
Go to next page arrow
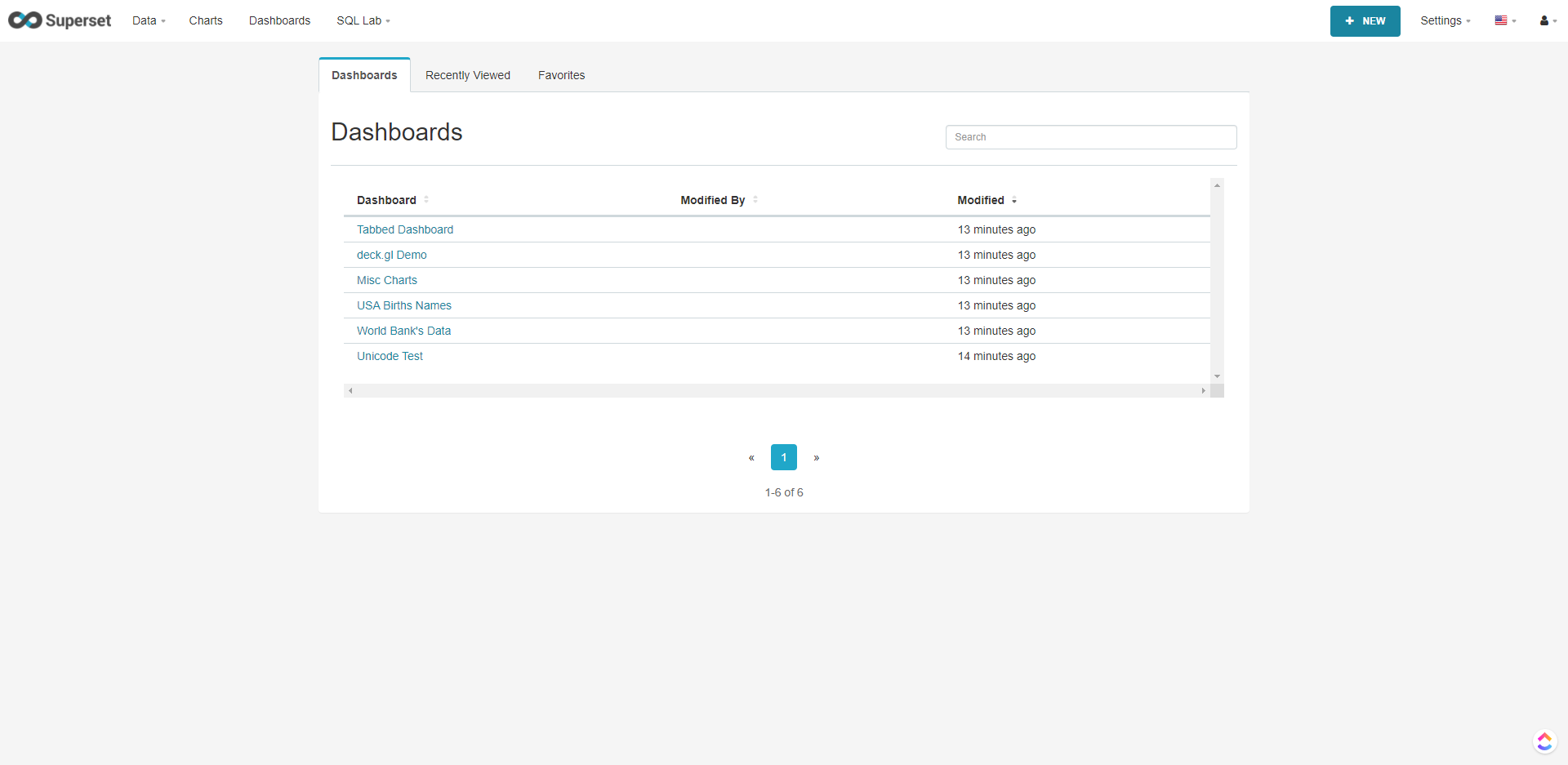817,457
